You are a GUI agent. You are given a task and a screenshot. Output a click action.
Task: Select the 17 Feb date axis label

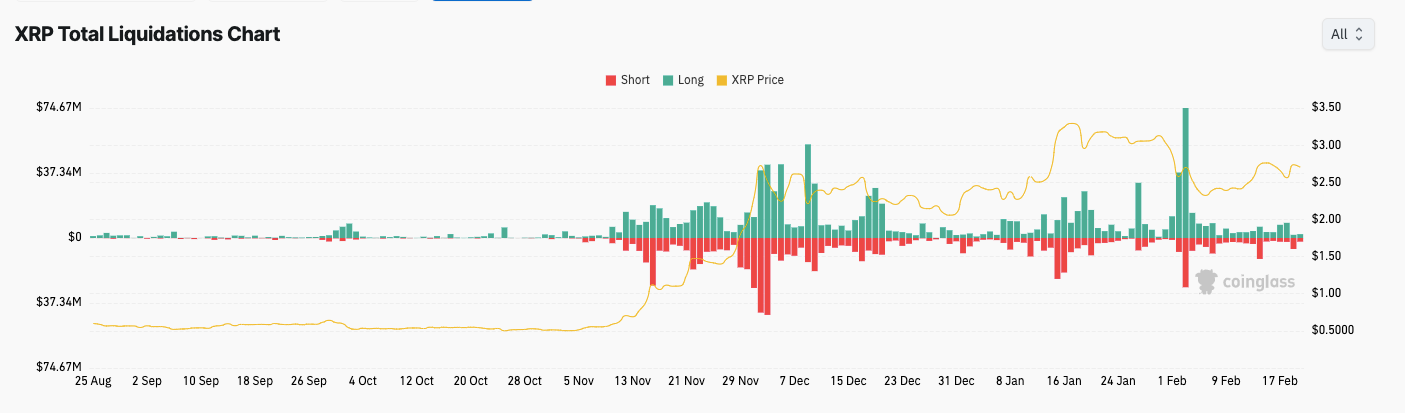click(x=1282, y=381)
